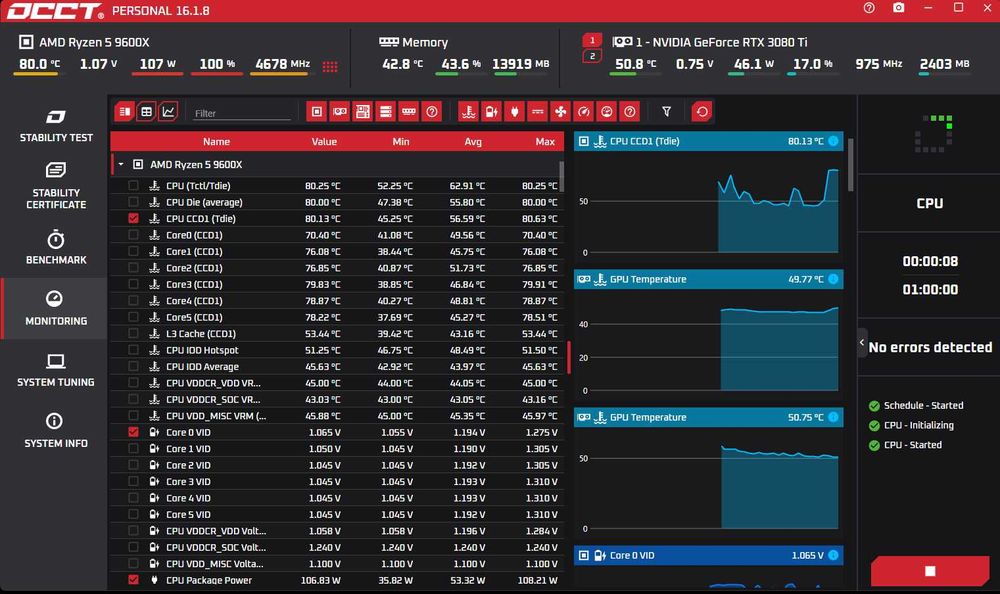1000x594 pixels.
Task: Toggle unknown-hardware question mark beside memory filter
Action: pyautogui.click(x=432, y=112)
